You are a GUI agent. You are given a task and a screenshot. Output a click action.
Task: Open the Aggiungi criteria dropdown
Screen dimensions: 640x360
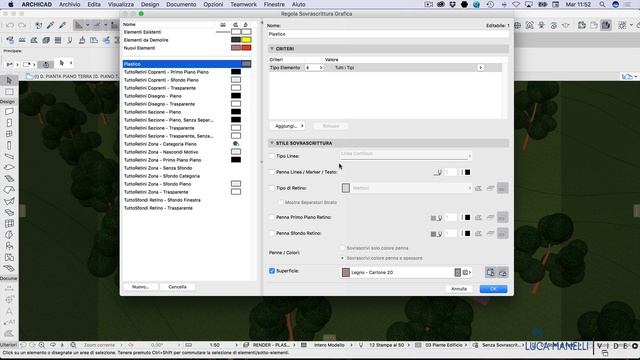click(x=287, y=126)
